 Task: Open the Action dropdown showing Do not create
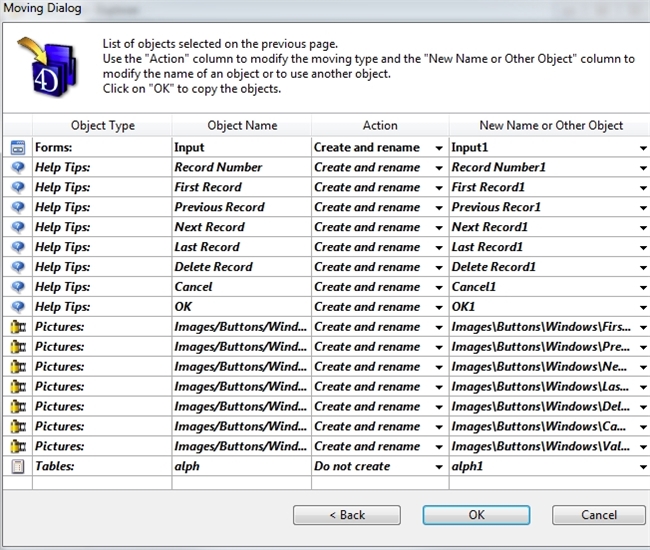click(x=439, y=468)
